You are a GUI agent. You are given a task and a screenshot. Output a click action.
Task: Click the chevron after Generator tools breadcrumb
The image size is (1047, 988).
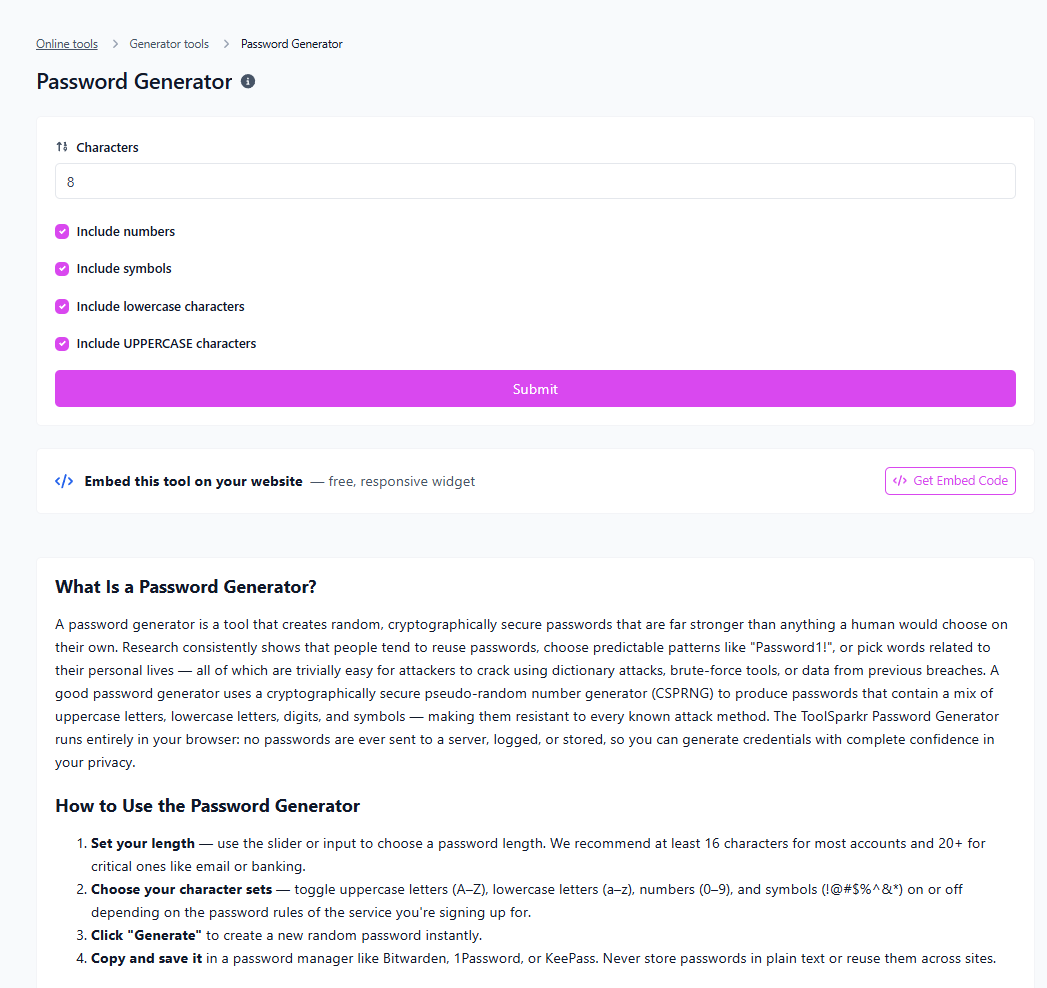click(226, 44)
